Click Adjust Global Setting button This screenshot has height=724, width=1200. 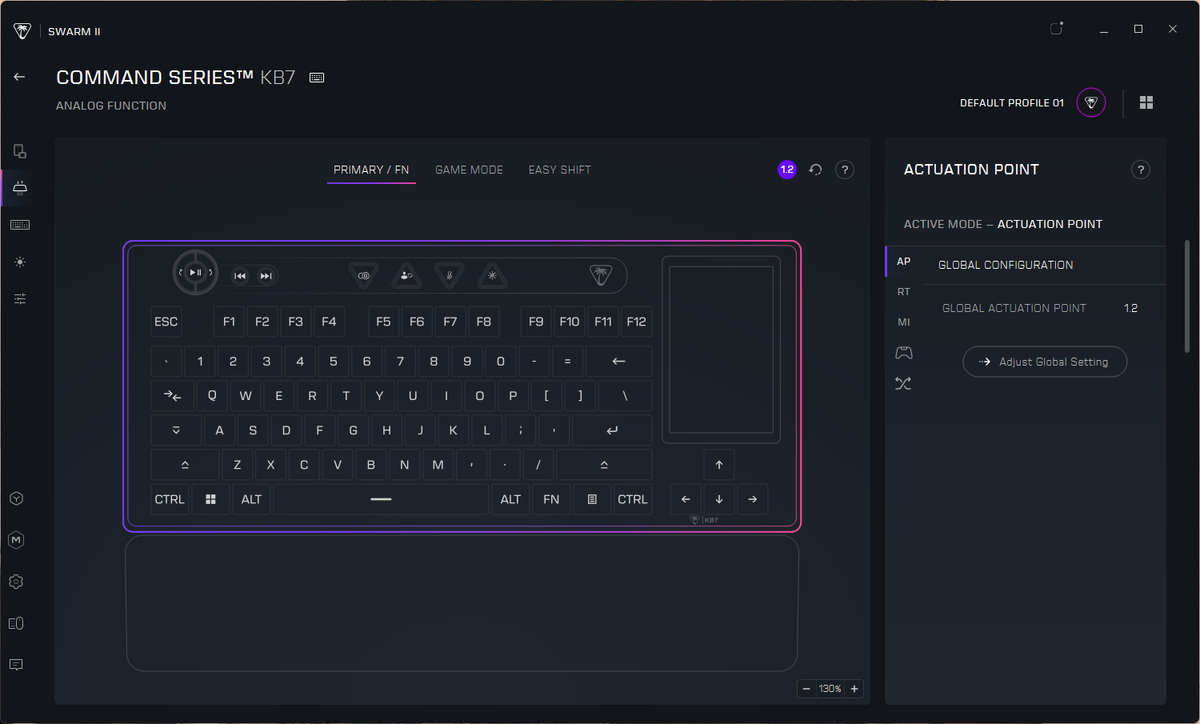tap(1045, 362)
